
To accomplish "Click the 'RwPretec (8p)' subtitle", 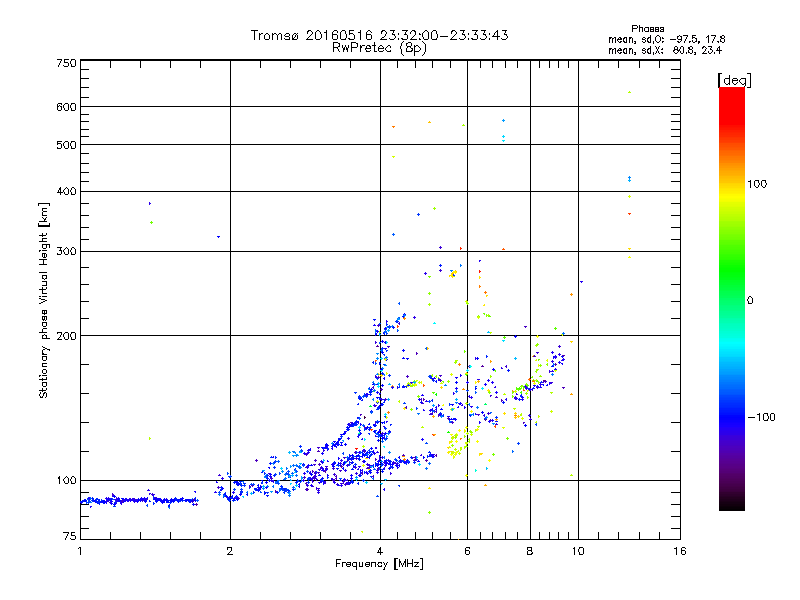I will (379, 48).
